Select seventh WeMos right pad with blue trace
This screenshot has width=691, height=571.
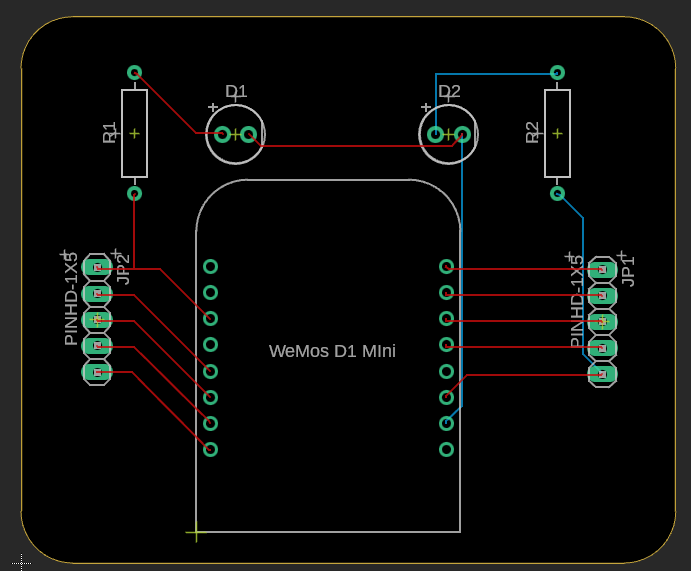pos(446,423)
